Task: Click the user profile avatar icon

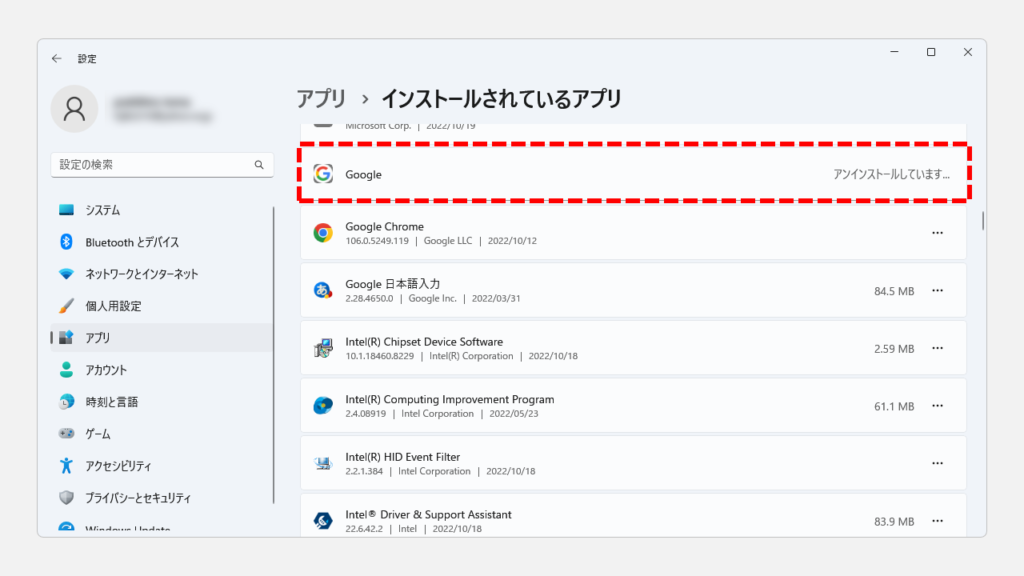Action: click(74, 109)
